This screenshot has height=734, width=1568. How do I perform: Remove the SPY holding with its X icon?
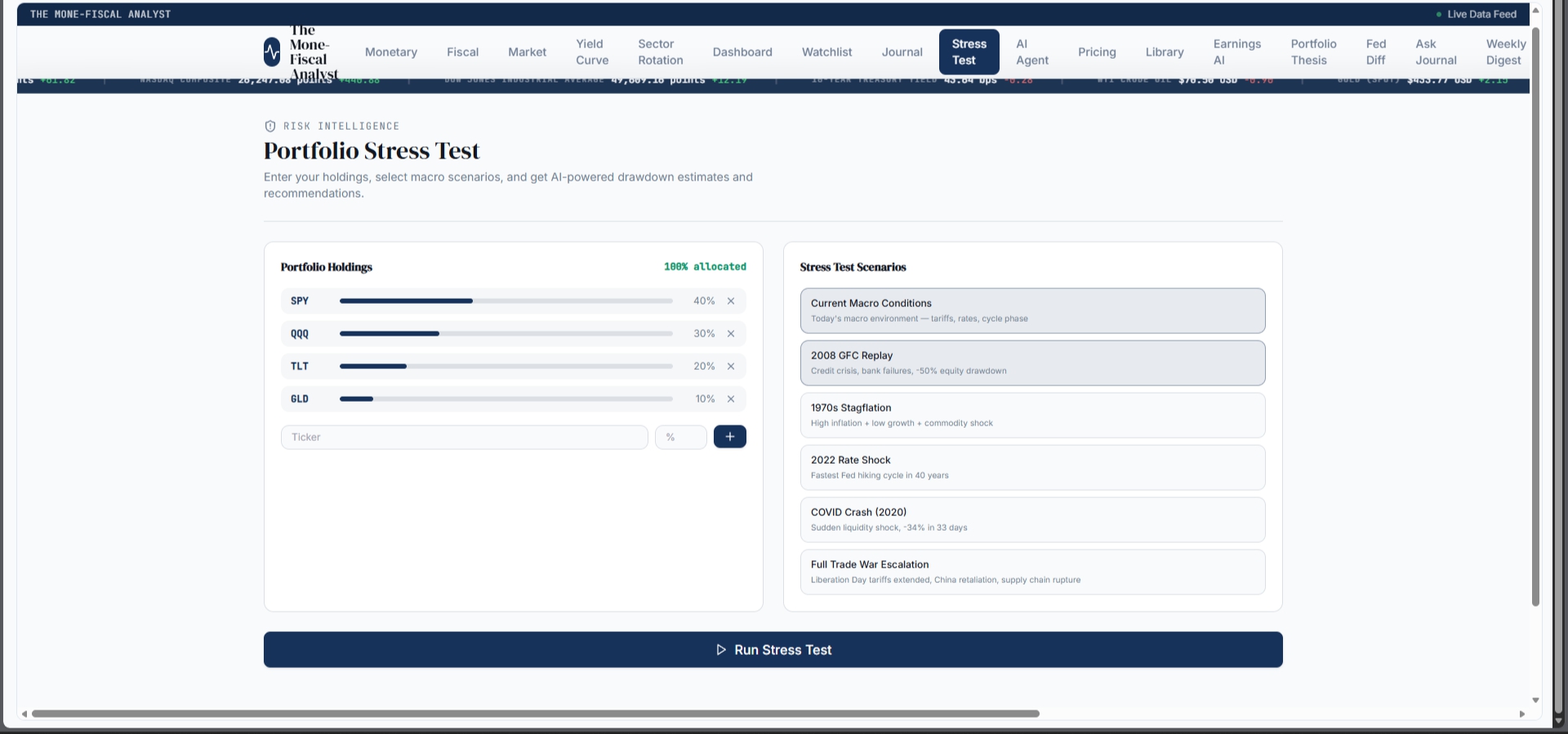731,301
